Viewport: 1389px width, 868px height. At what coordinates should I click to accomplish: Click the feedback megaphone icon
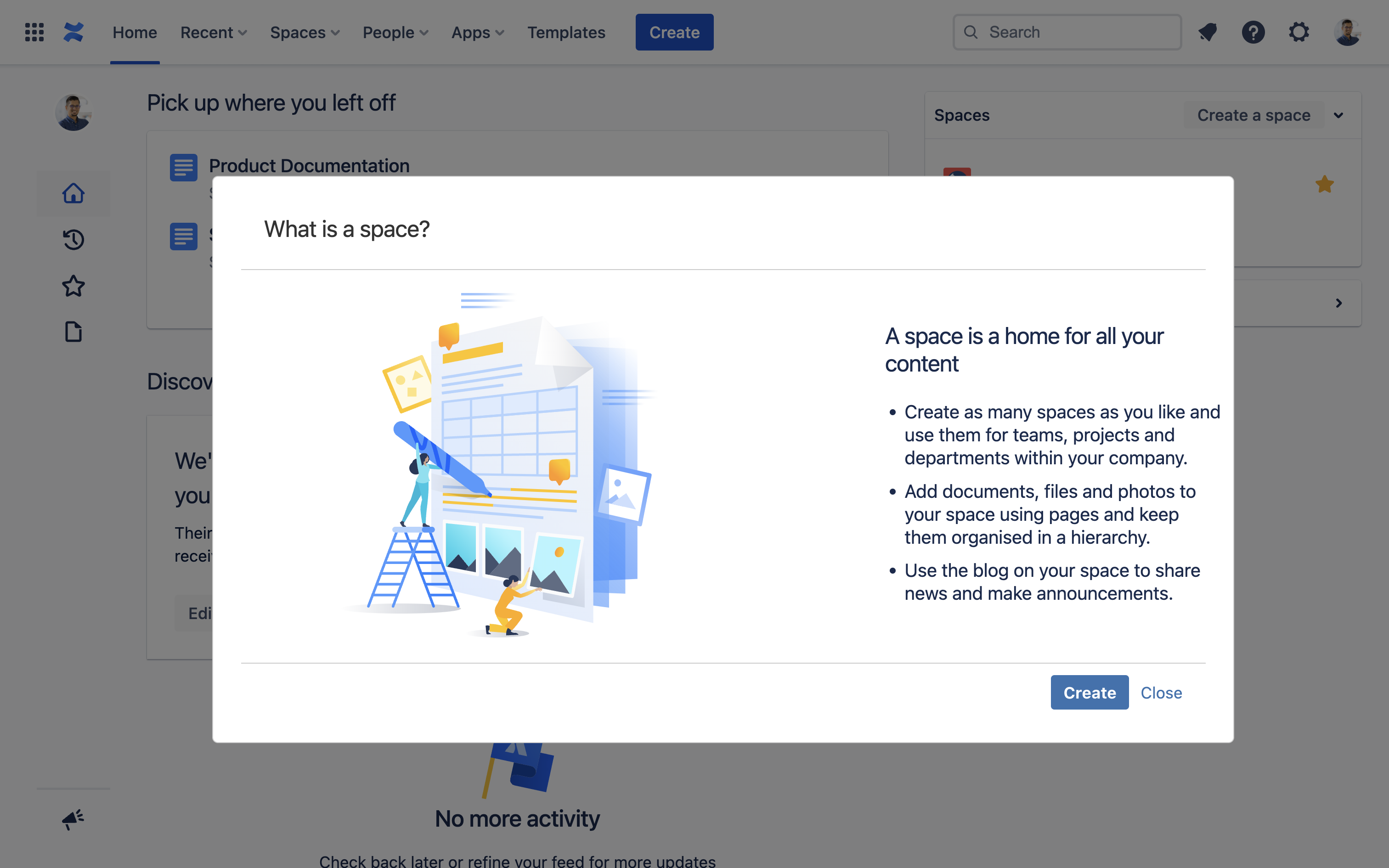pyautogui.click(x=73, y=818)
